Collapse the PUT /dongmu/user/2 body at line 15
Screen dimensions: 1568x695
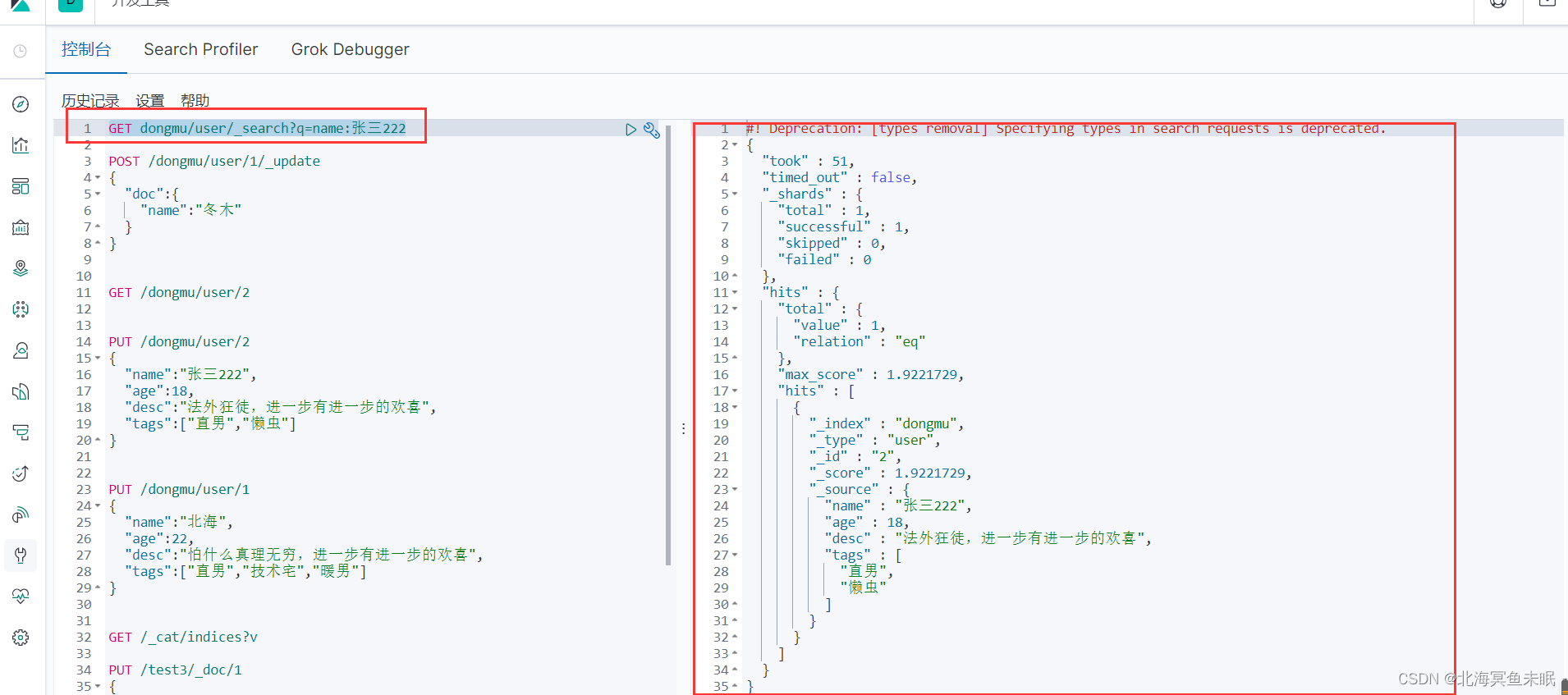click(x=98, y=359)
